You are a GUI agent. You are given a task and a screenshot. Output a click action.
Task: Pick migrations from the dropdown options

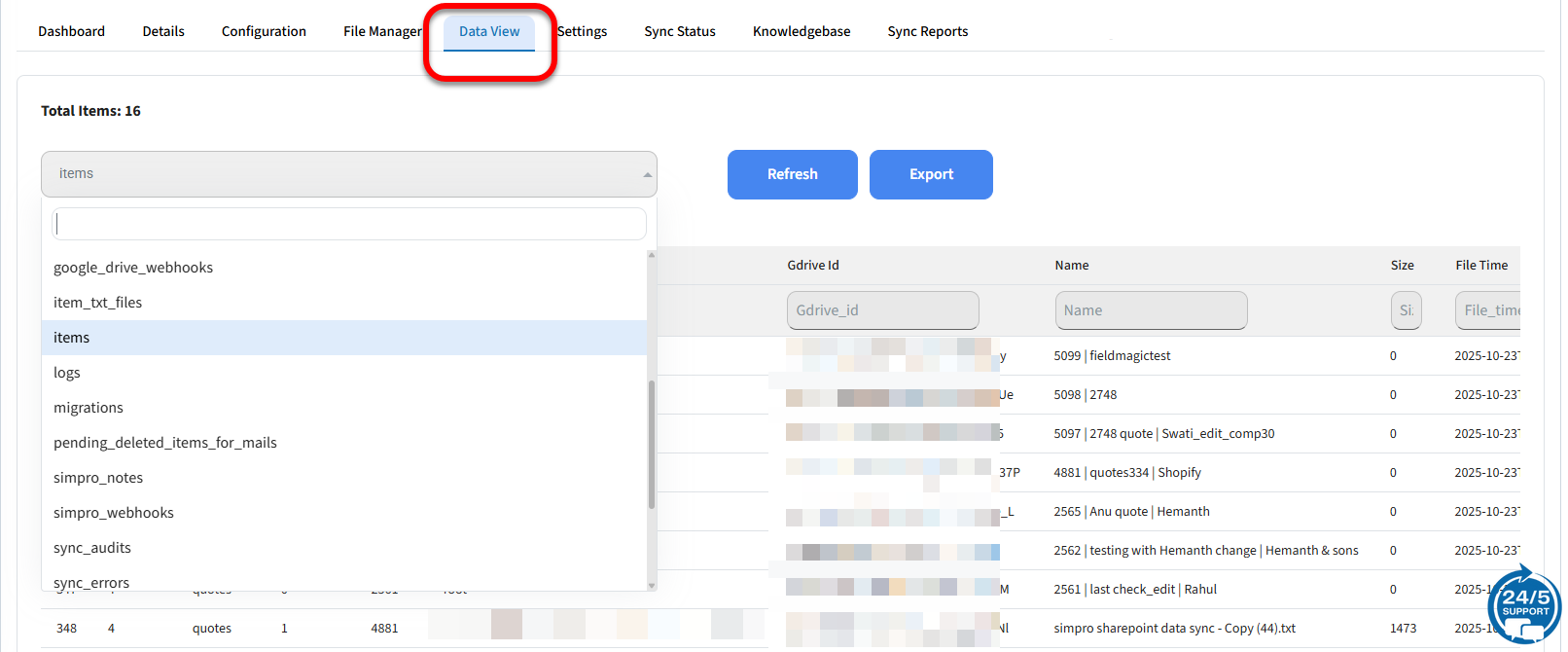[89, 408]
